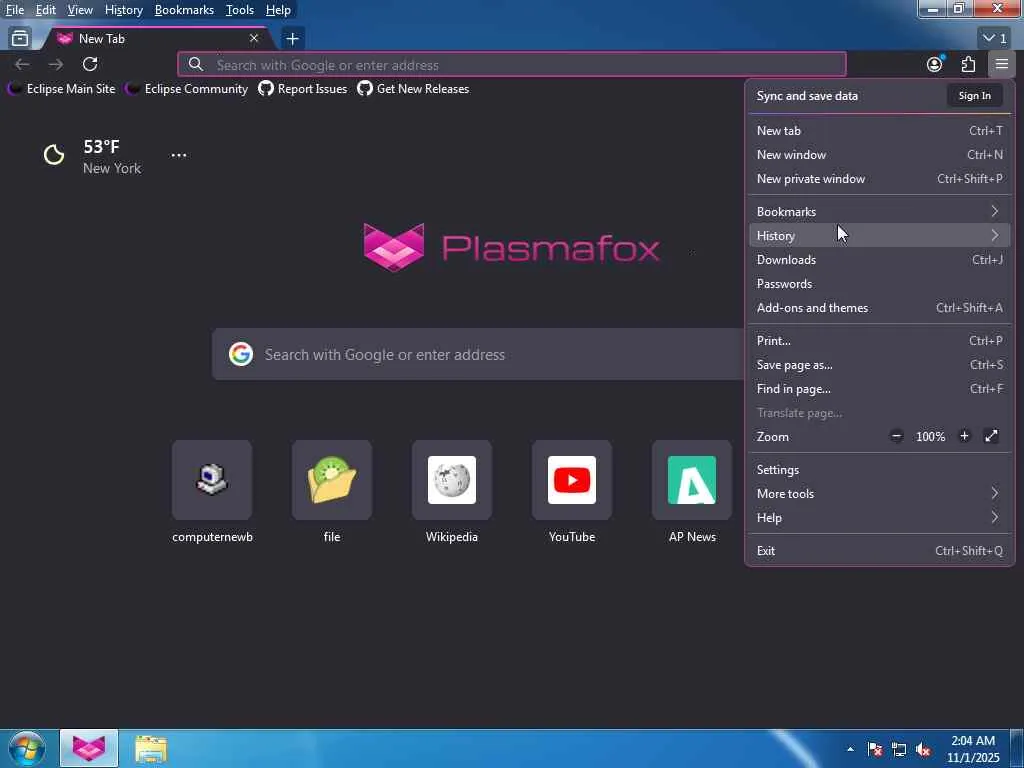Click Plasmafox taskbar icon
Image resolution: width=1024 pixels, height=768 pixels.
tap(89, 748)
